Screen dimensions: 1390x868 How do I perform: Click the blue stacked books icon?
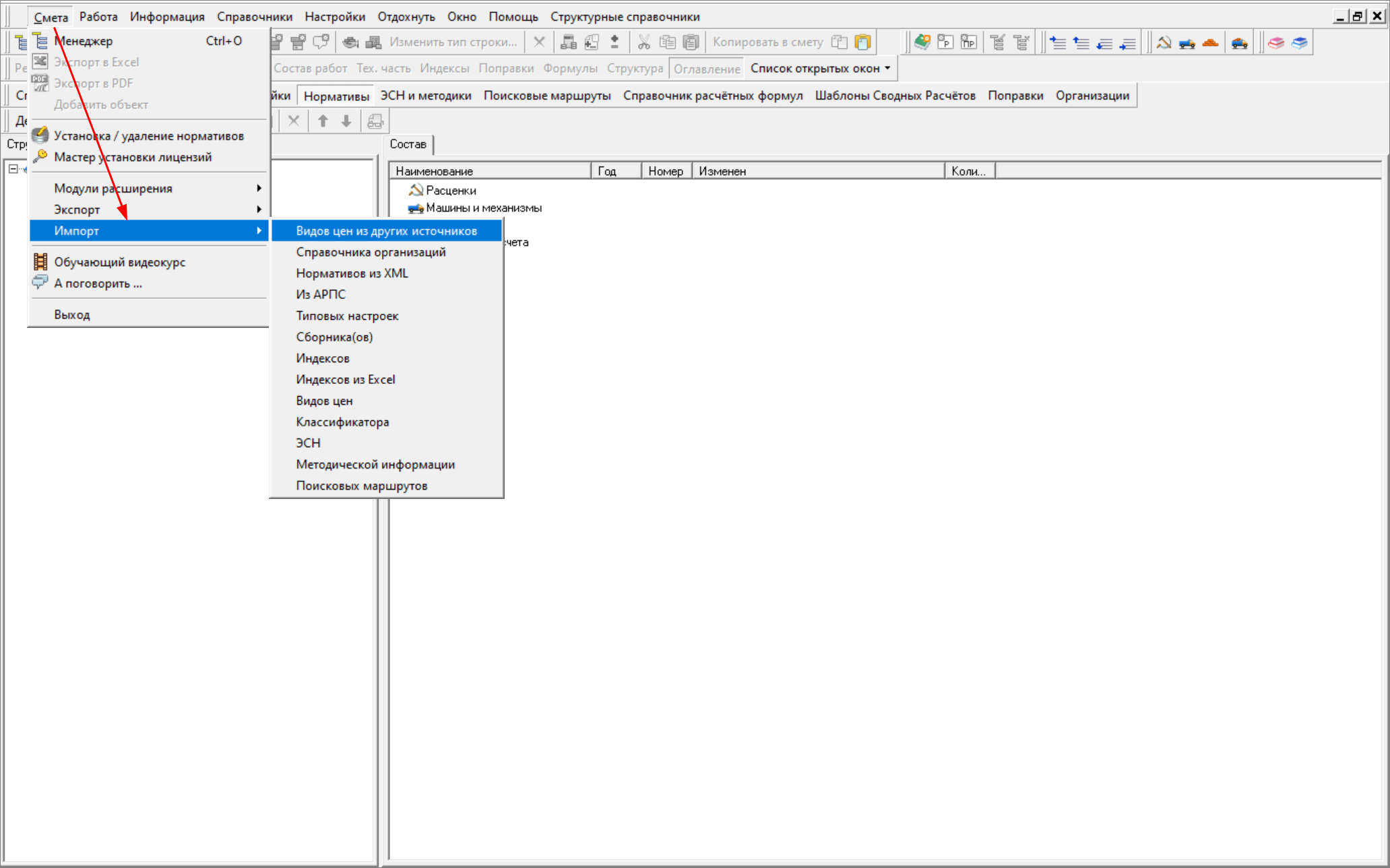pos(1299,42)
